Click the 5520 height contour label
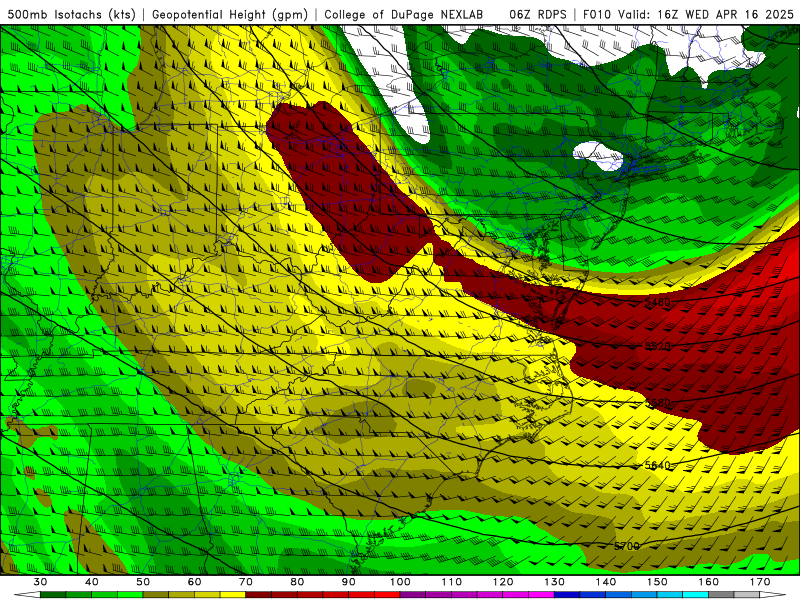Image resolution: width=800 pixels, height=600 pixels. (658, 346)
